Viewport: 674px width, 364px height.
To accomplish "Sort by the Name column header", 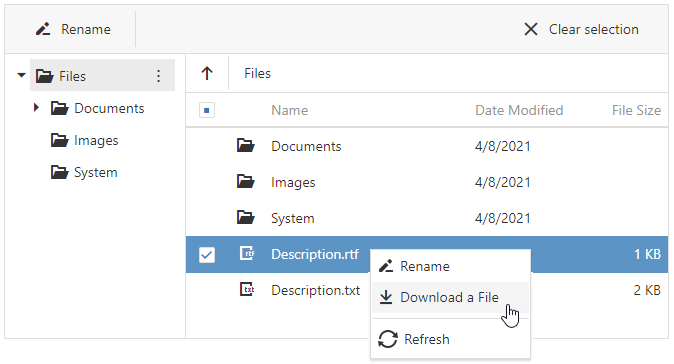I will coord(289,110).
